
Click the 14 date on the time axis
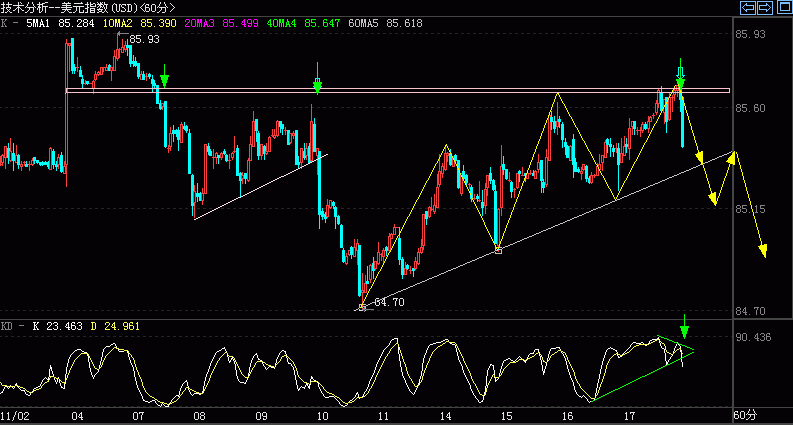tap(445, 416)
